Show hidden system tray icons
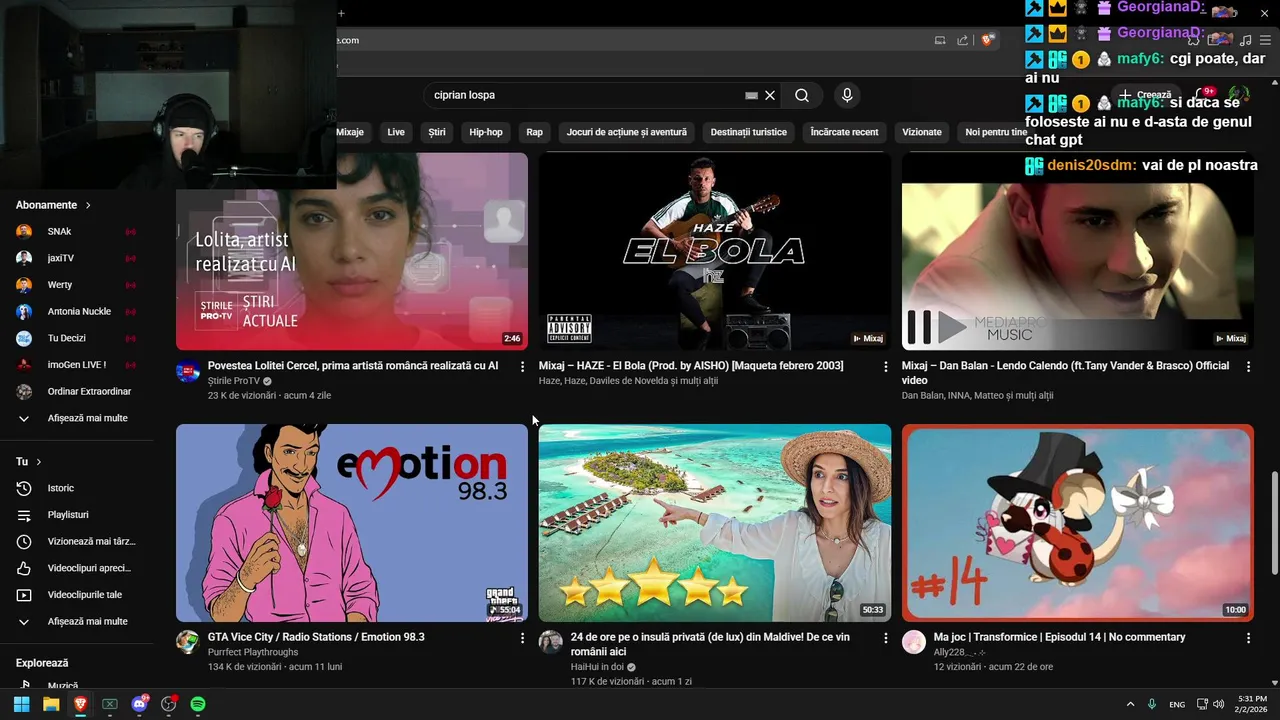 point(1130,704)
